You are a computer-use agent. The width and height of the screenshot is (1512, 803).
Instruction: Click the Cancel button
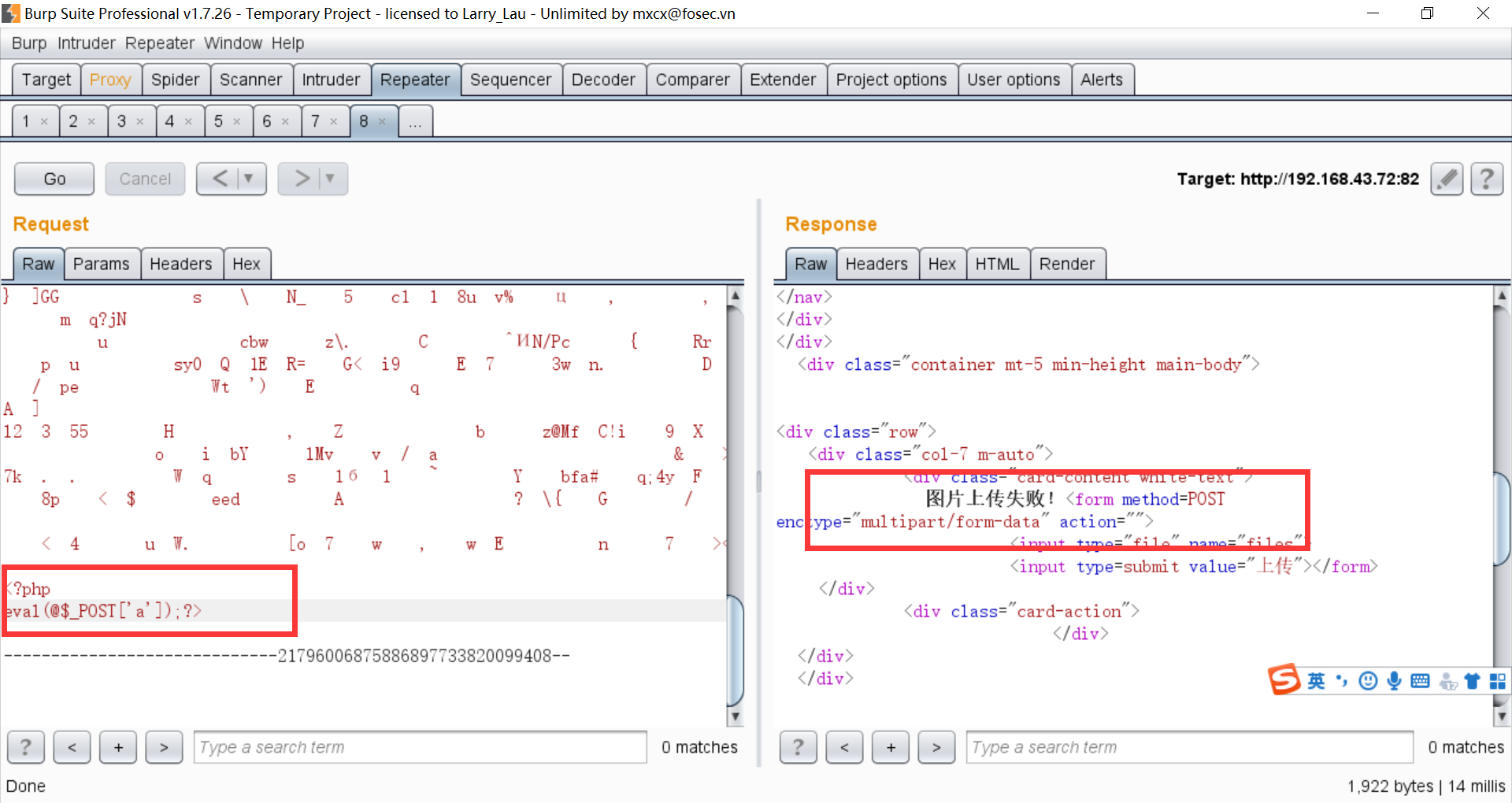point(145,179)
